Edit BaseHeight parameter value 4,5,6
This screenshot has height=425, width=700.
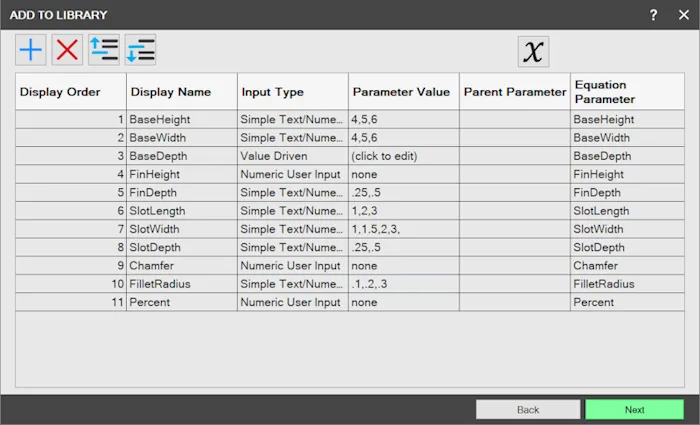click(x=404, y=120)
